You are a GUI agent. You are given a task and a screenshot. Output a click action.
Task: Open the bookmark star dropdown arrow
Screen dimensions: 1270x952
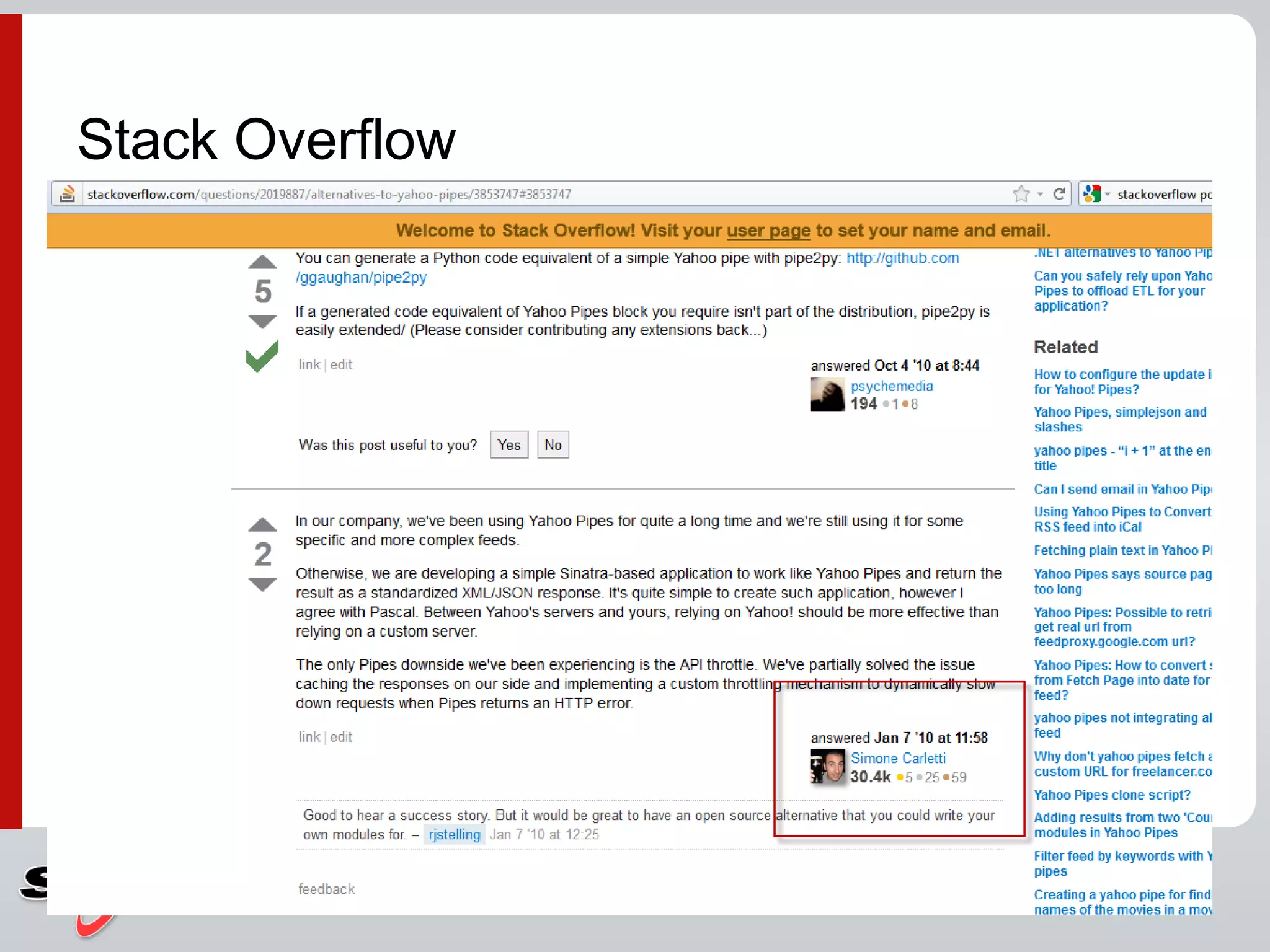pos(1040,195)
